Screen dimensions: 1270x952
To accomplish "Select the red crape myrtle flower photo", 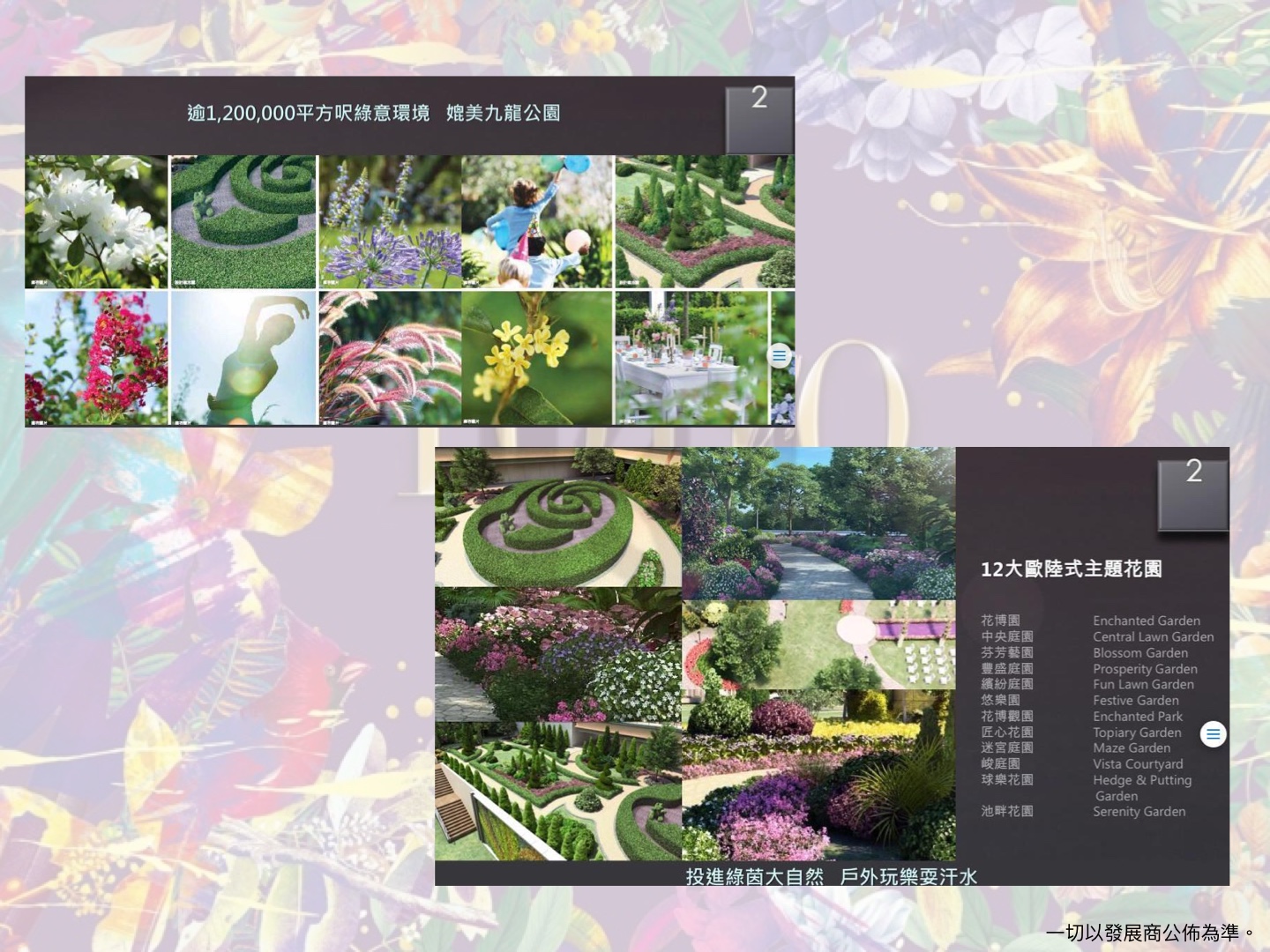I will tap(96, 358).
